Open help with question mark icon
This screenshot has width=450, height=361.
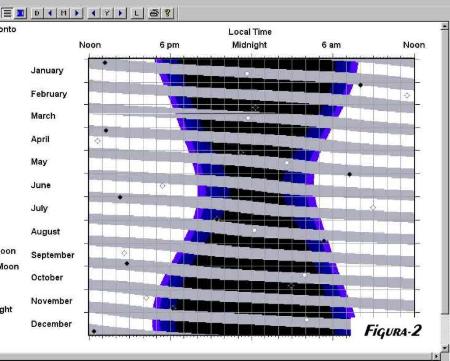pos(168,13)
